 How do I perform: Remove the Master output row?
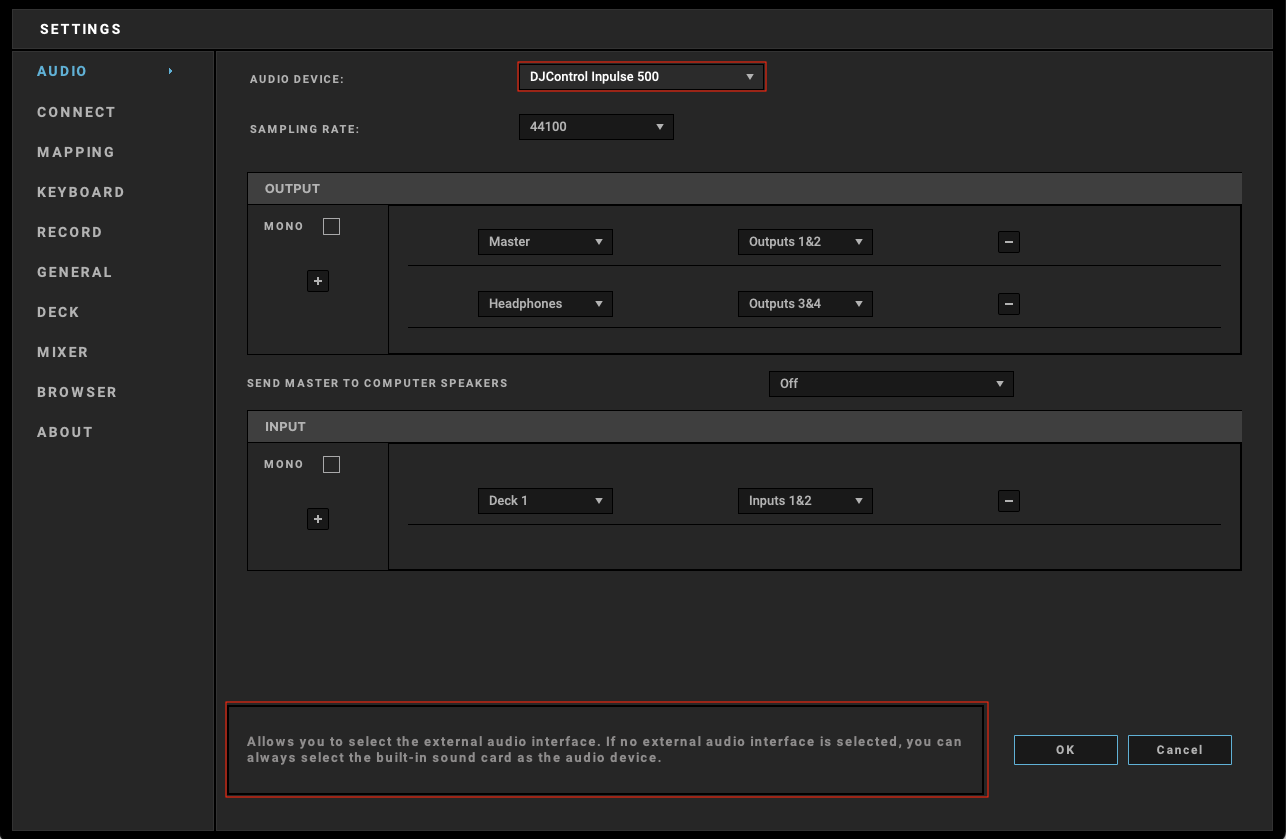tap(1008, 242)
